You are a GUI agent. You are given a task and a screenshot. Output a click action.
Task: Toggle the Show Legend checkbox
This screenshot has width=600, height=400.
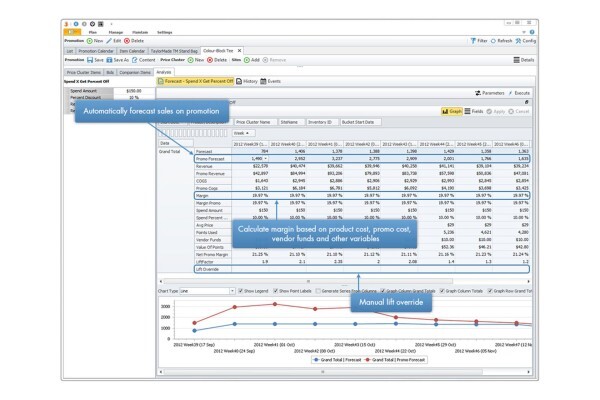point(241,291)
